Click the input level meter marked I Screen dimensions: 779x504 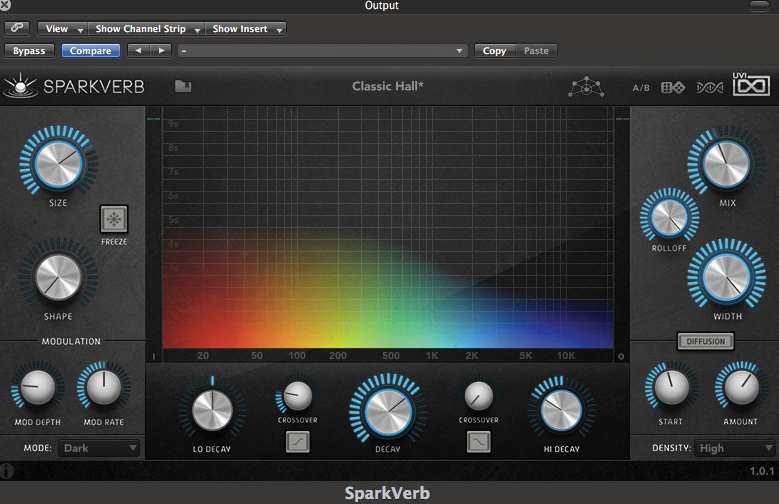(154, 236)
